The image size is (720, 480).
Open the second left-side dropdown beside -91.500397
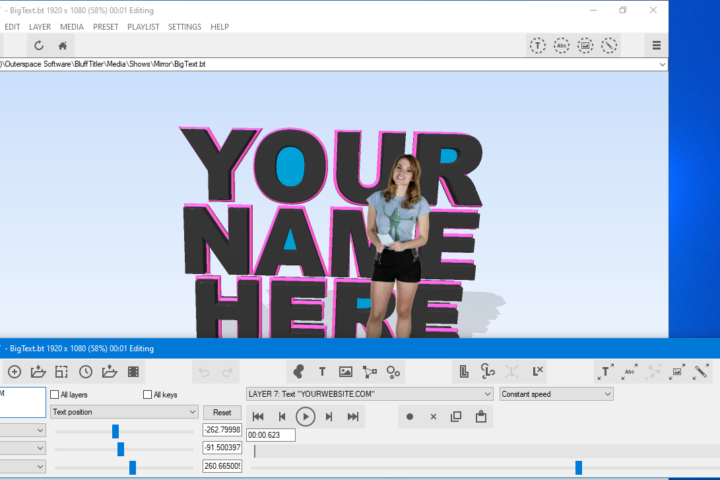coord(22,448)
